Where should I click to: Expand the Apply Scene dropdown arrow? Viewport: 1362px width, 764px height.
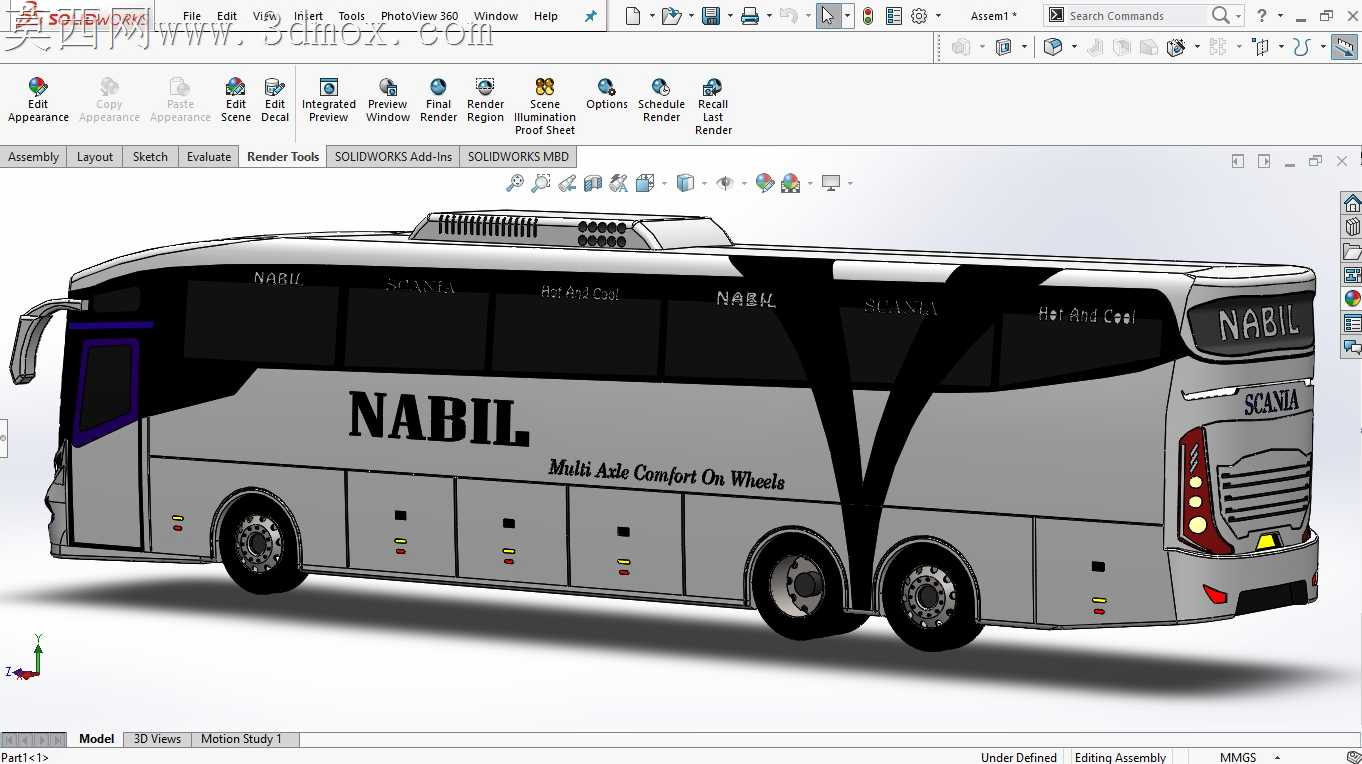pos(809,183)
